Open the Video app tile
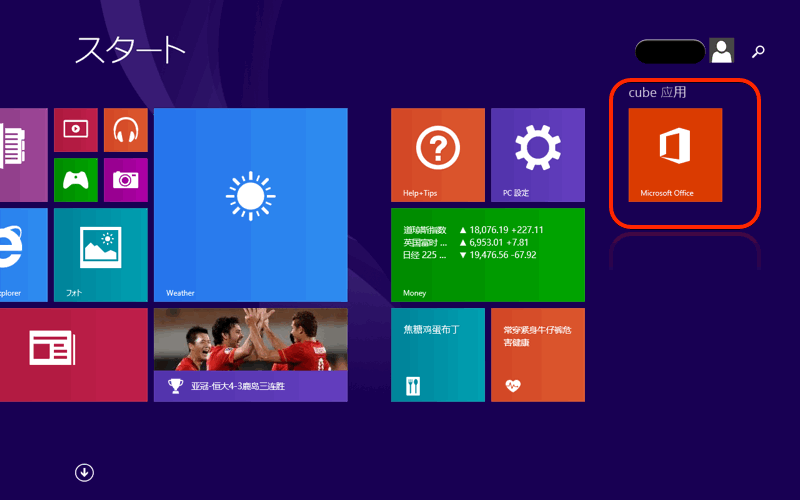Screen dimensions: 800x500 tap(75, 130)
